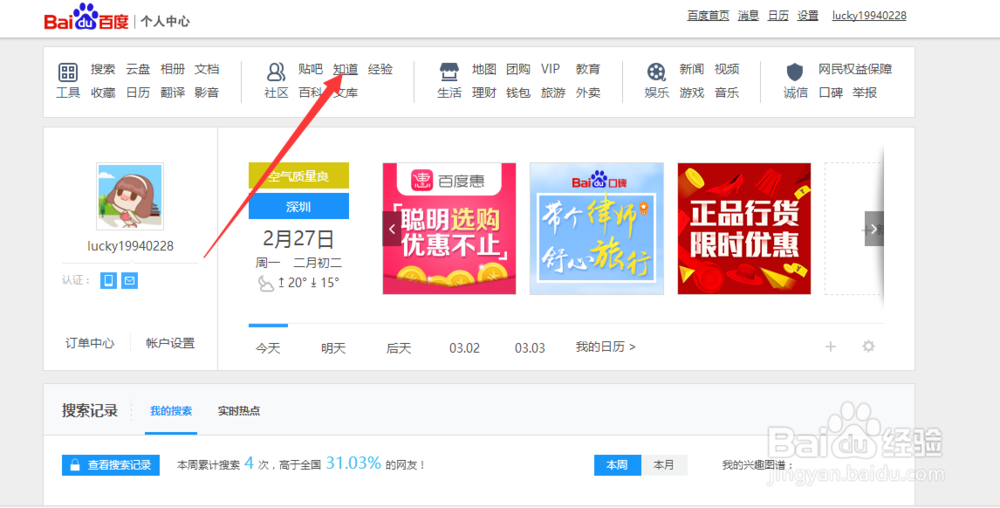The image size is (1000, 508).
Task: Click the weather moon cloud icon
Action: 265,283
